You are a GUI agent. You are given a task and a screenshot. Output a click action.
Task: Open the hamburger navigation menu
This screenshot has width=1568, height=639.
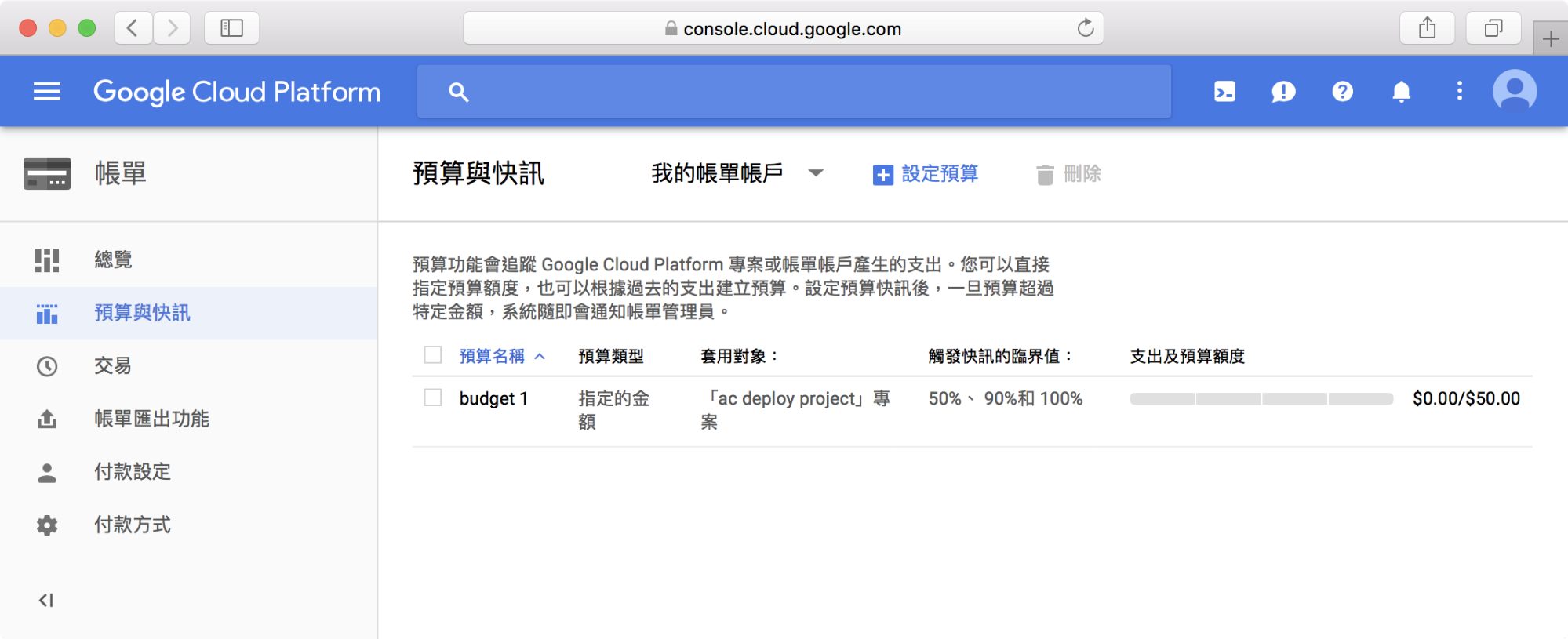tap(47, 92)
